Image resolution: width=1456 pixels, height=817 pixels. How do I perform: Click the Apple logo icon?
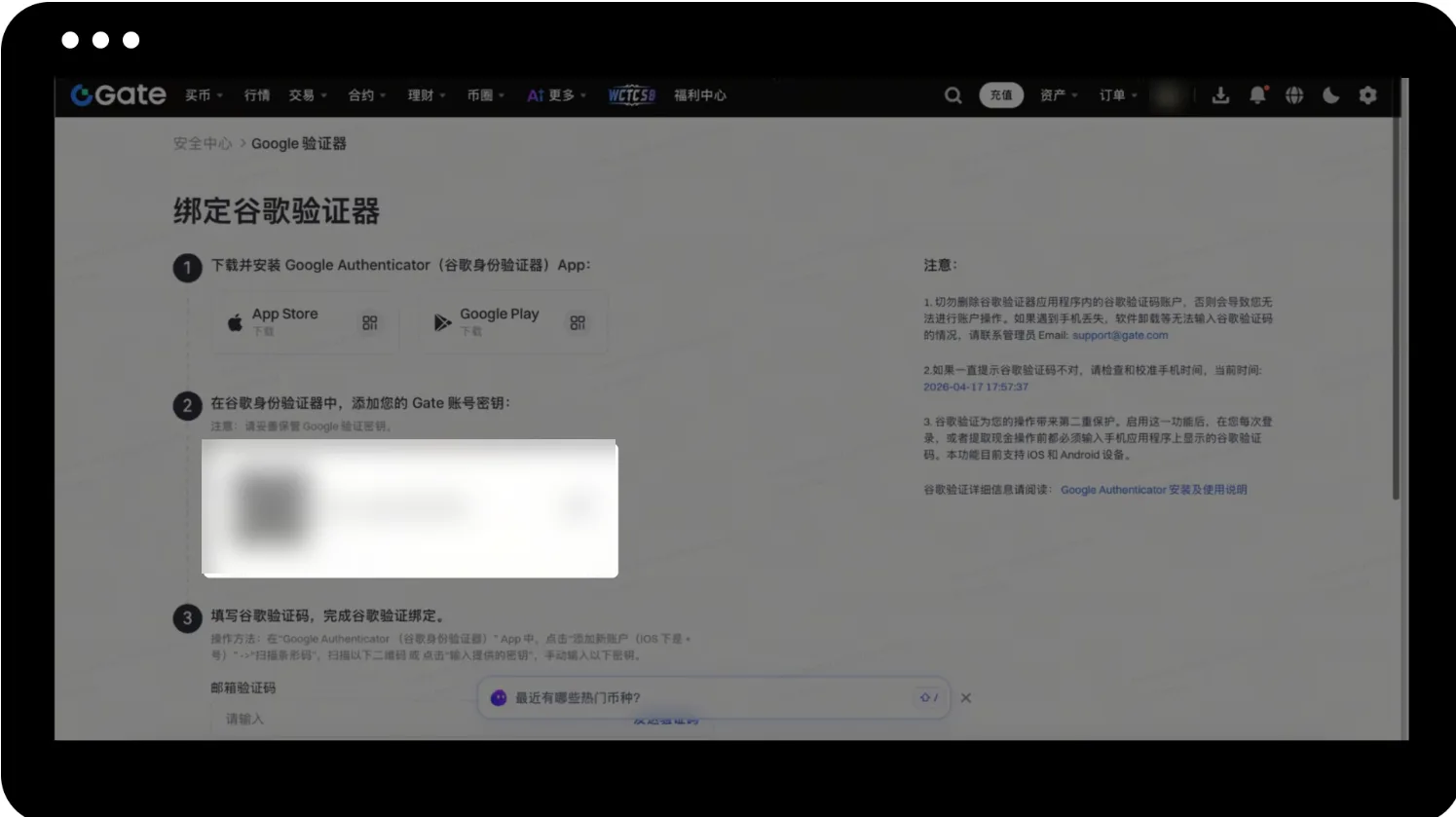(x=235, y=322)
